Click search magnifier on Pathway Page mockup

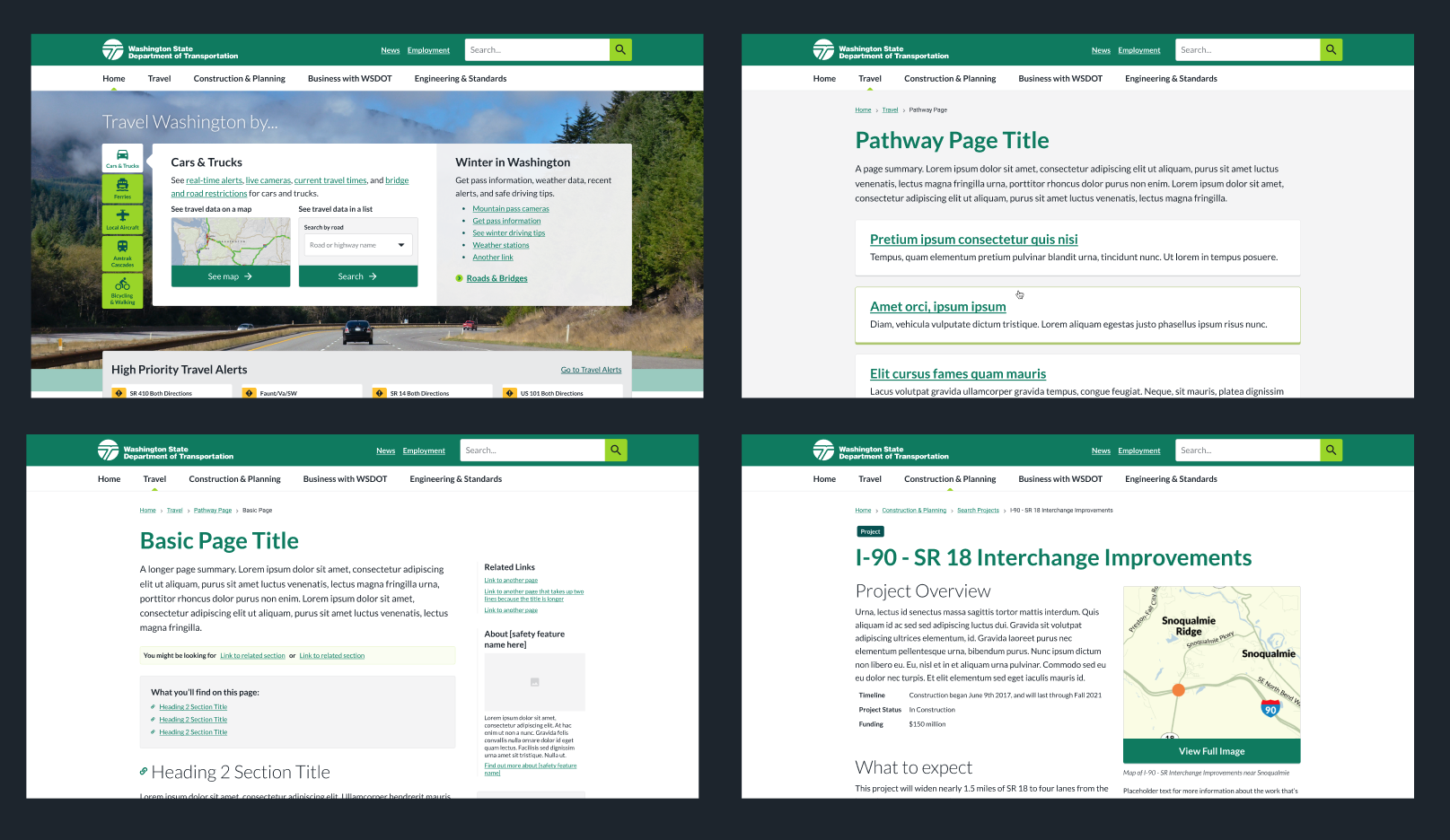tap(1331, 50)
